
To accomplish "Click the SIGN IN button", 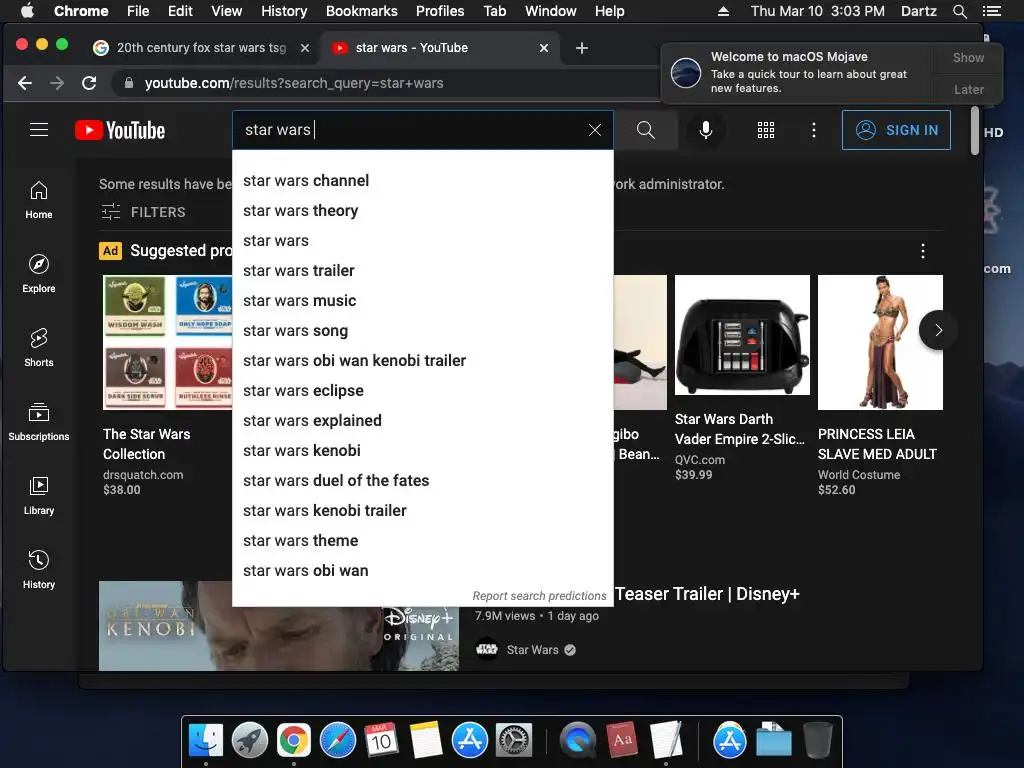I will pyautogui.click(x=896, y=130).
